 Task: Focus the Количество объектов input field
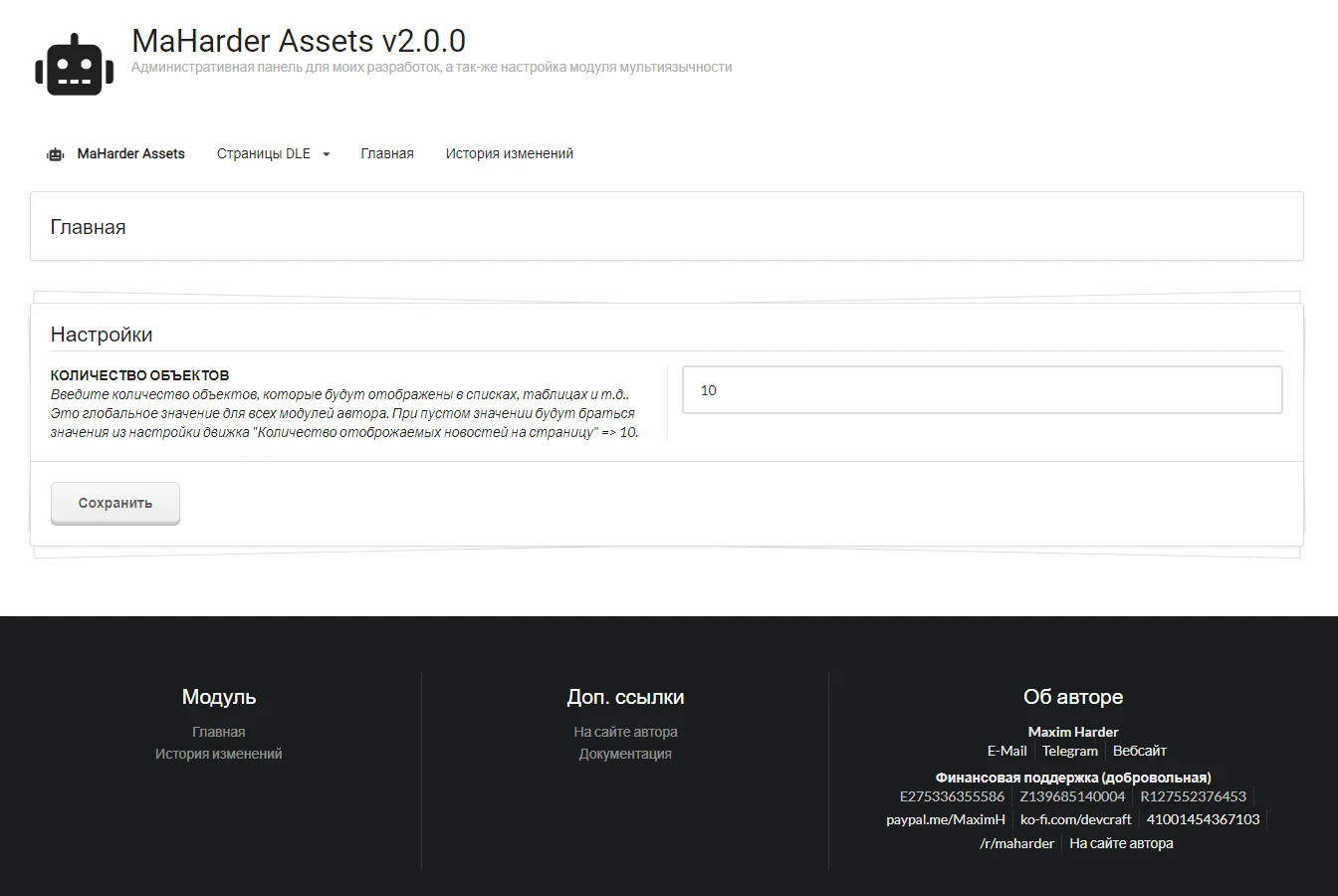pyautogui.click(x=982, y=390)
